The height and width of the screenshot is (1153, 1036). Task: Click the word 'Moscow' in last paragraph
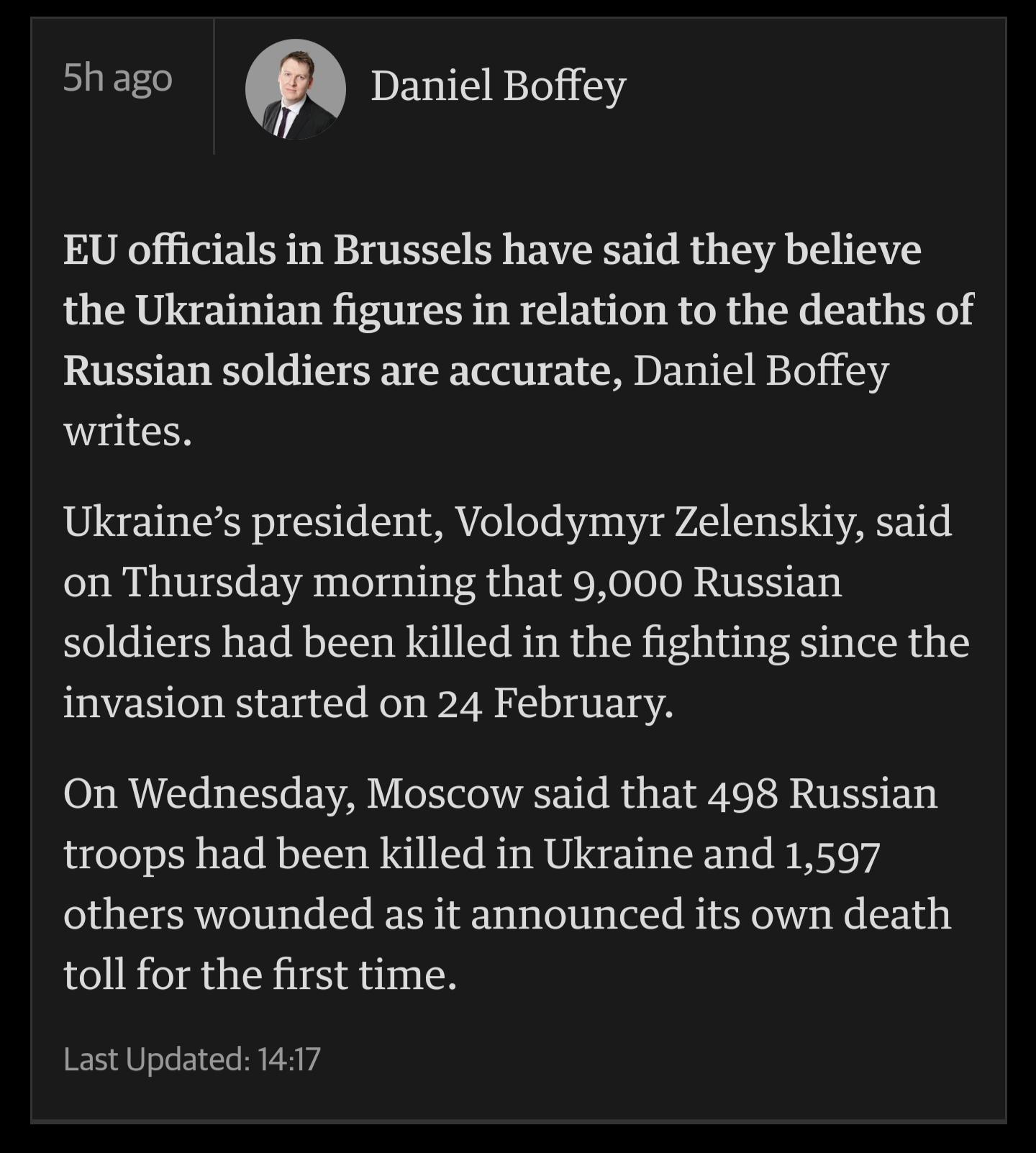[x=444, y=793]
